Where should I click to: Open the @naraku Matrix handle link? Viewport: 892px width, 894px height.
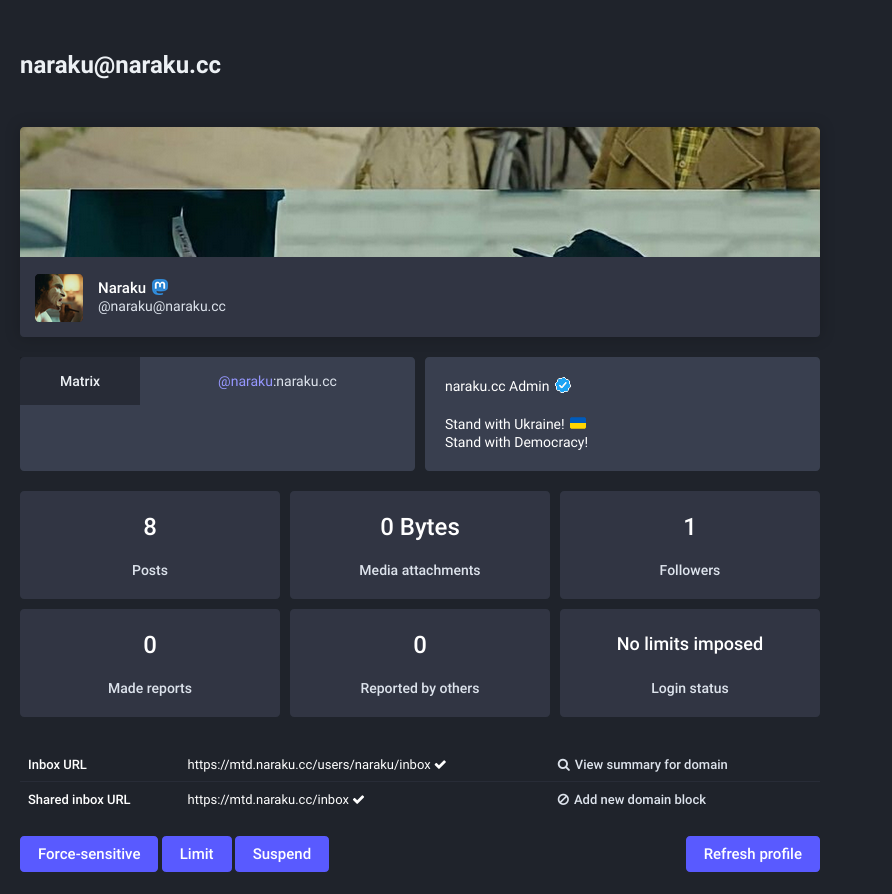click(x=246, y=381)
